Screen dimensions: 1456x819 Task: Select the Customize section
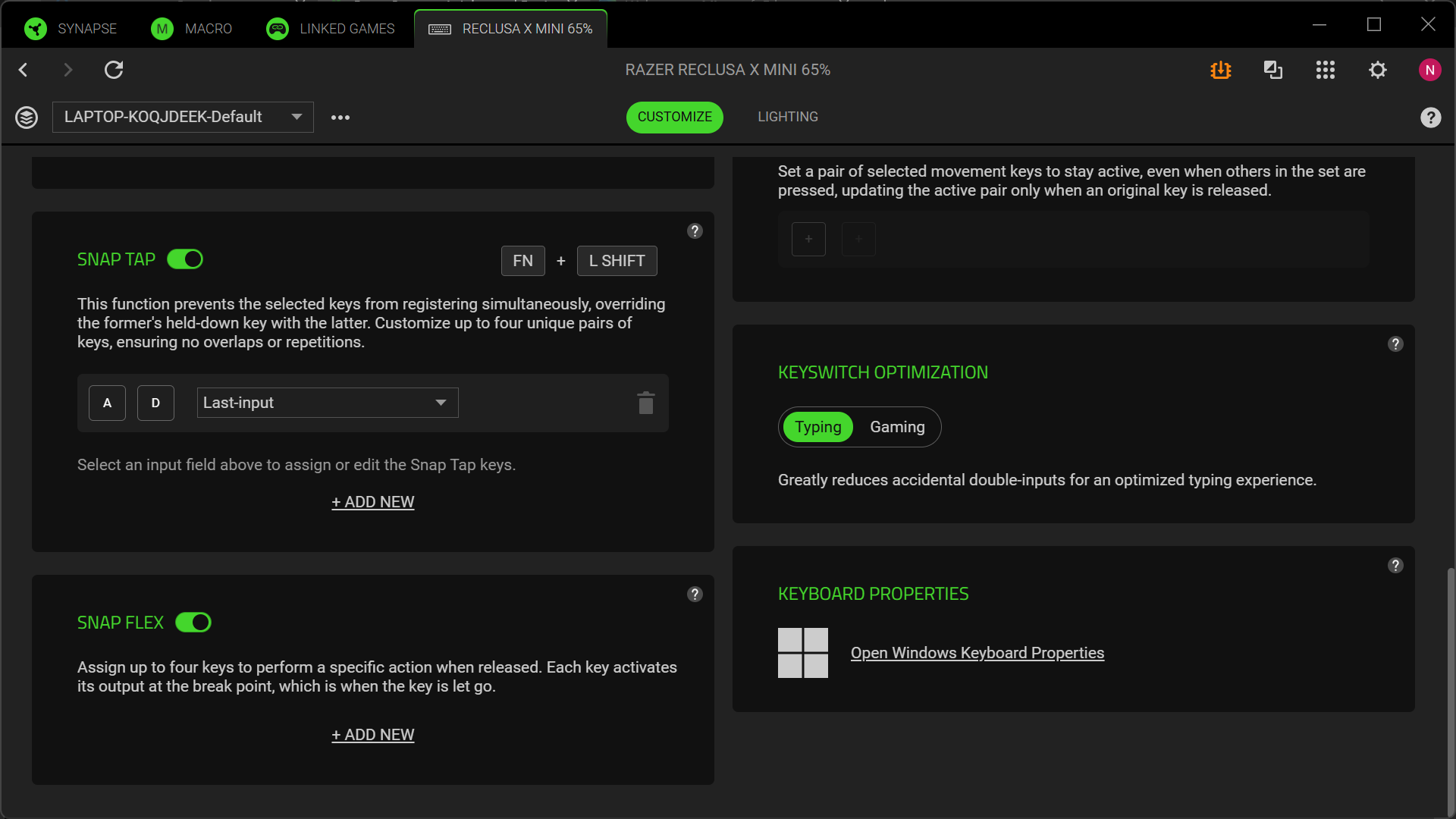675,117
